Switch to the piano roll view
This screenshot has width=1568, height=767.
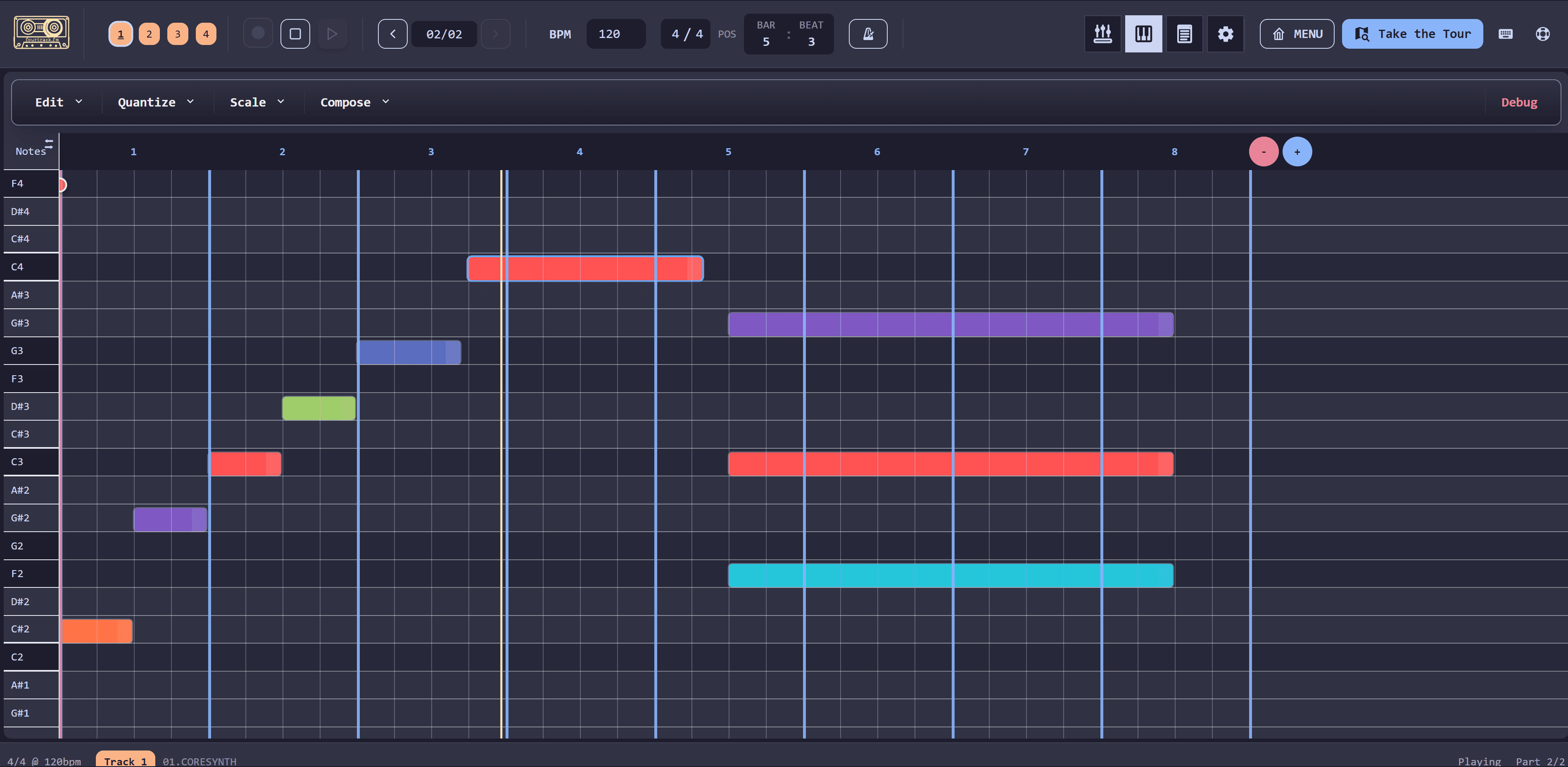point(1143,33)
